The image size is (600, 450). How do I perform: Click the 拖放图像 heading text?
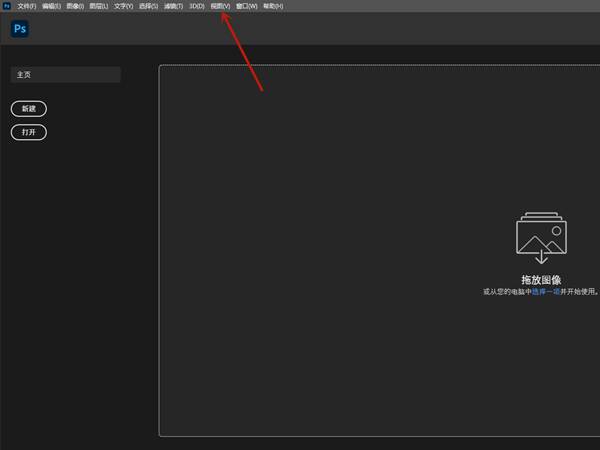point(541,280)
